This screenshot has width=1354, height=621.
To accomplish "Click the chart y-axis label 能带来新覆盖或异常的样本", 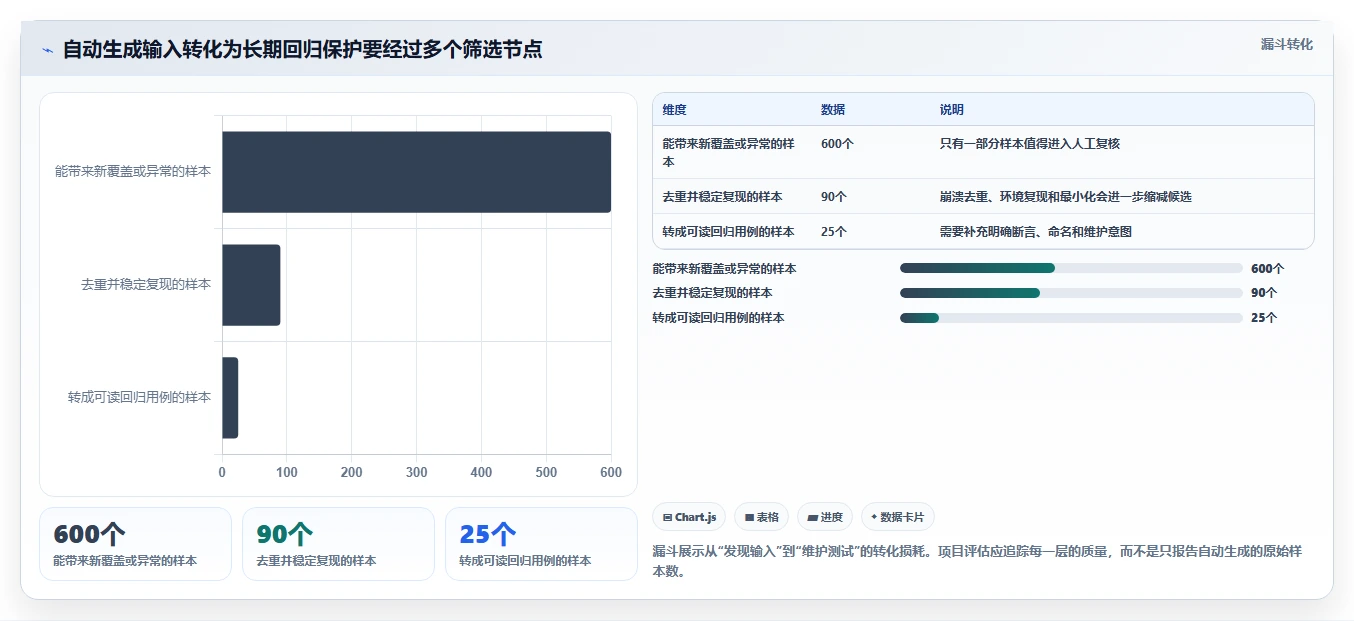I will coord(133,172).
